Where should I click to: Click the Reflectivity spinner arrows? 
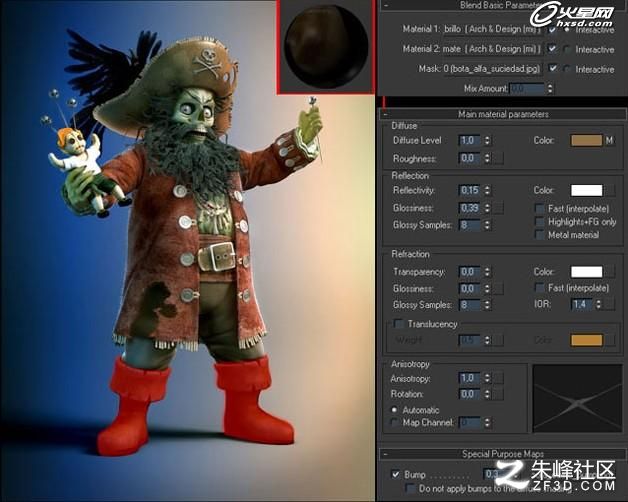[487, 190]
